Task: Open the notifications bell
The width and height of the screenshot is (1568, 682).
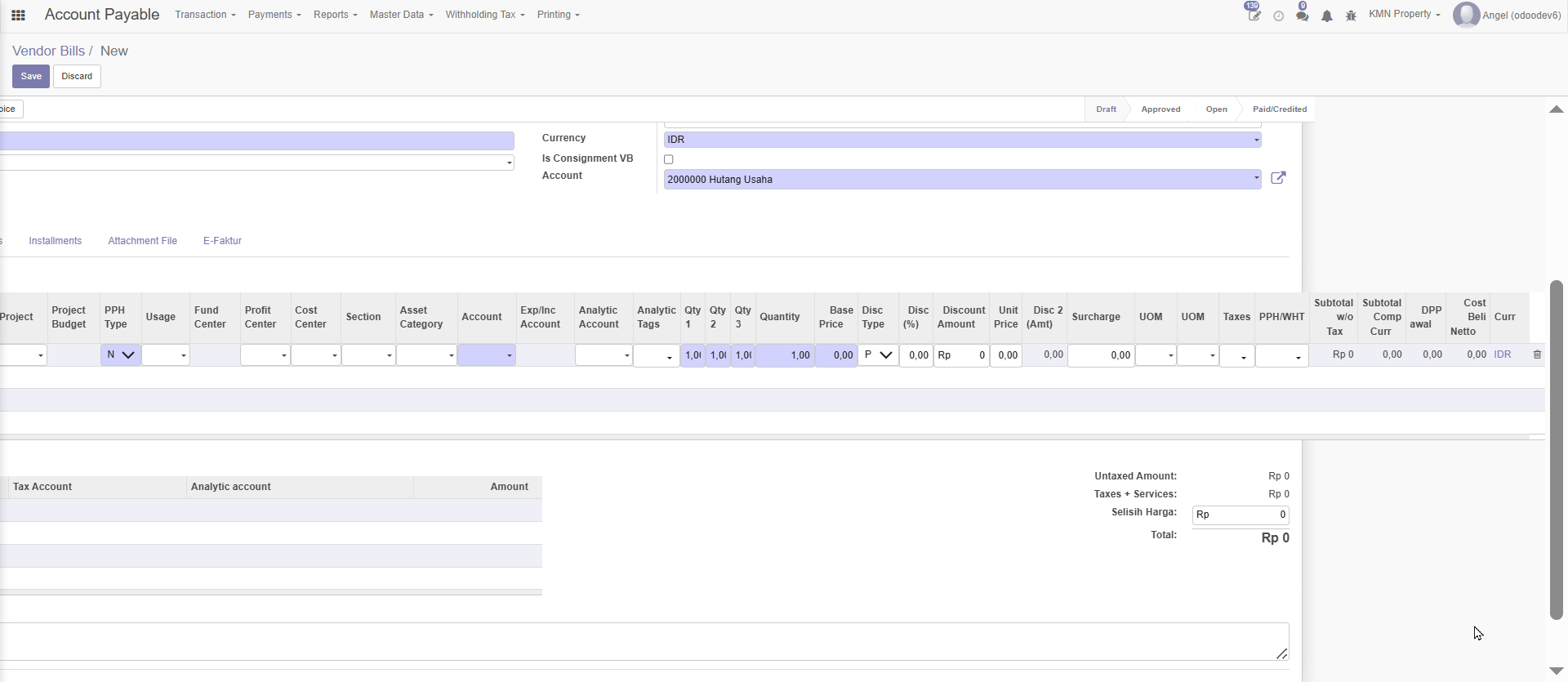Action: pyautogui.click(x=1327, y=16)
